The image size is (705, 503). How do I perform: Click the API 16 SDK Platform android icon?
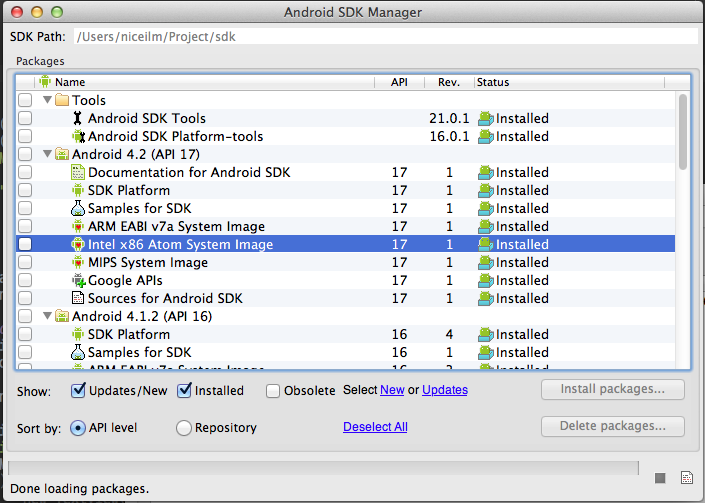point(78,334)
